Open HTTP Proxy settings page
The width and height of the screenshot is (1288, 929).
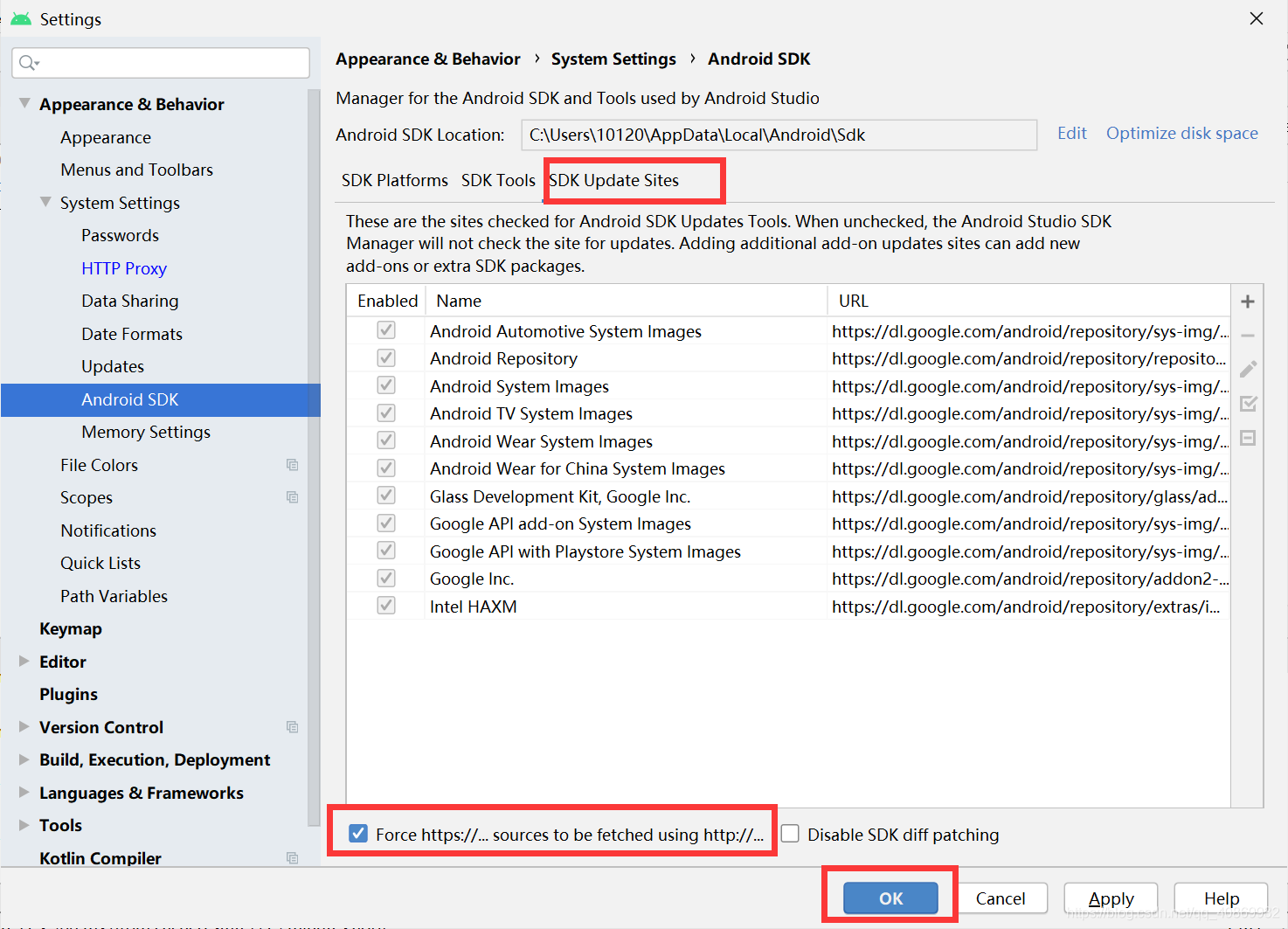coord(124,268)
